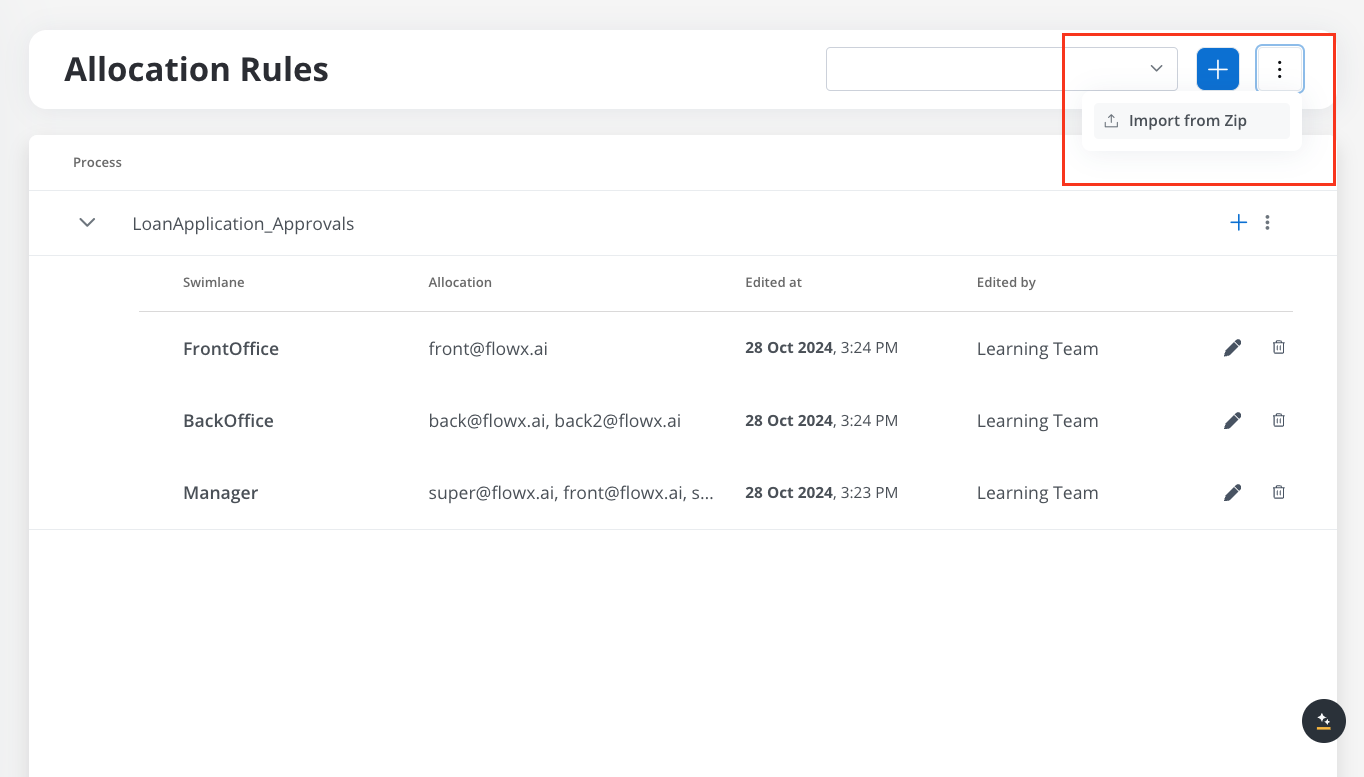Open LoanApplication_Approvals row three-dot menu
This screenshot has height=777, width=1364.
(1267, 223)
